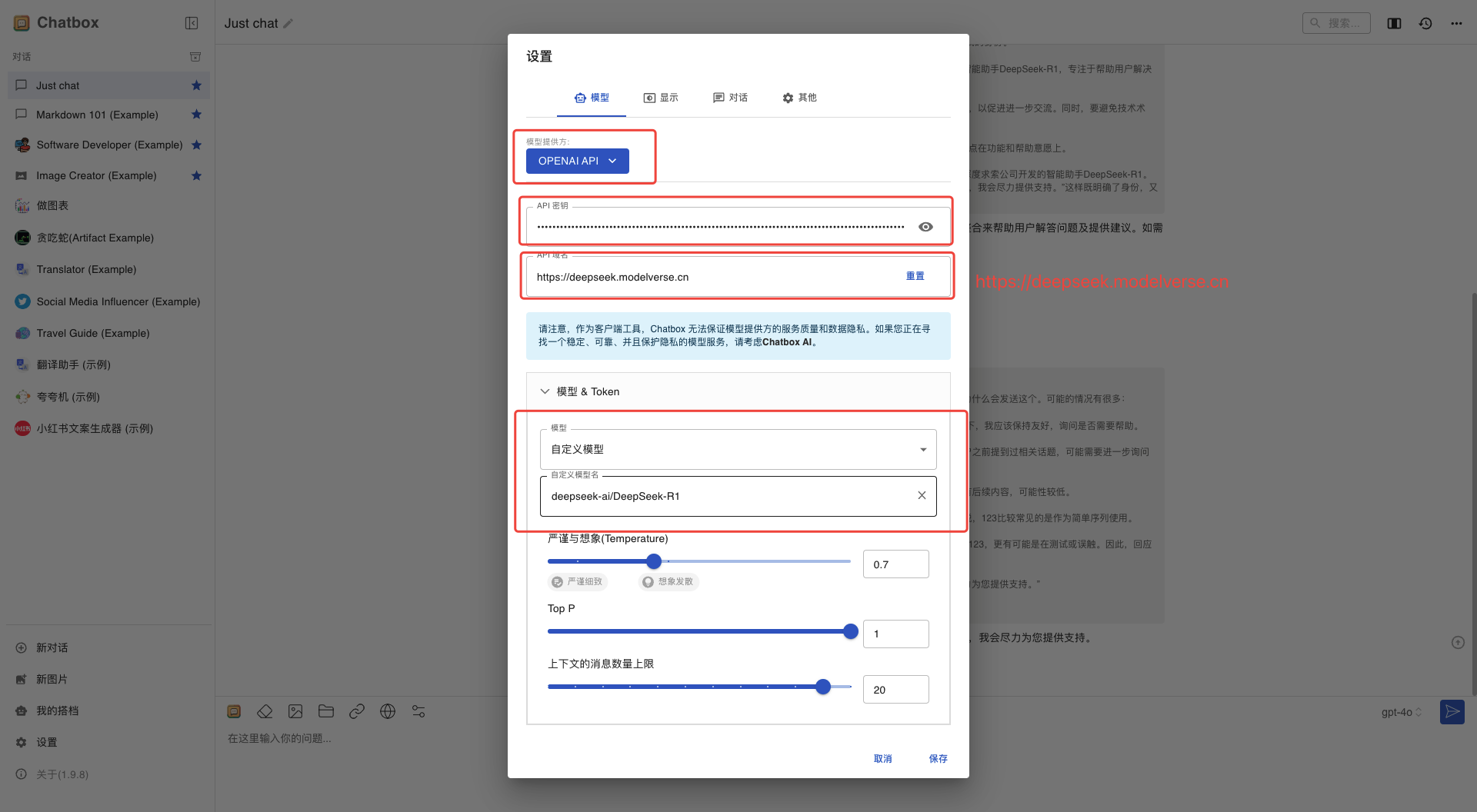
Task: Open 我的搭档 in the sidebar
Action: (x=108, y=710)
